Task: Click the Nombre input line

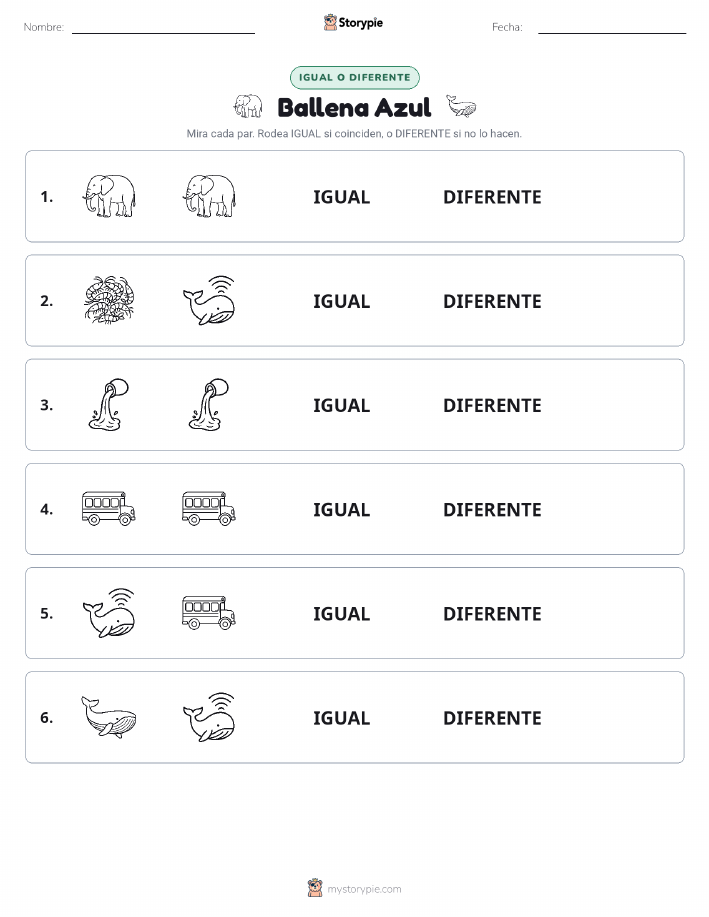Action: pyautogui.click(x=163, y=28)
